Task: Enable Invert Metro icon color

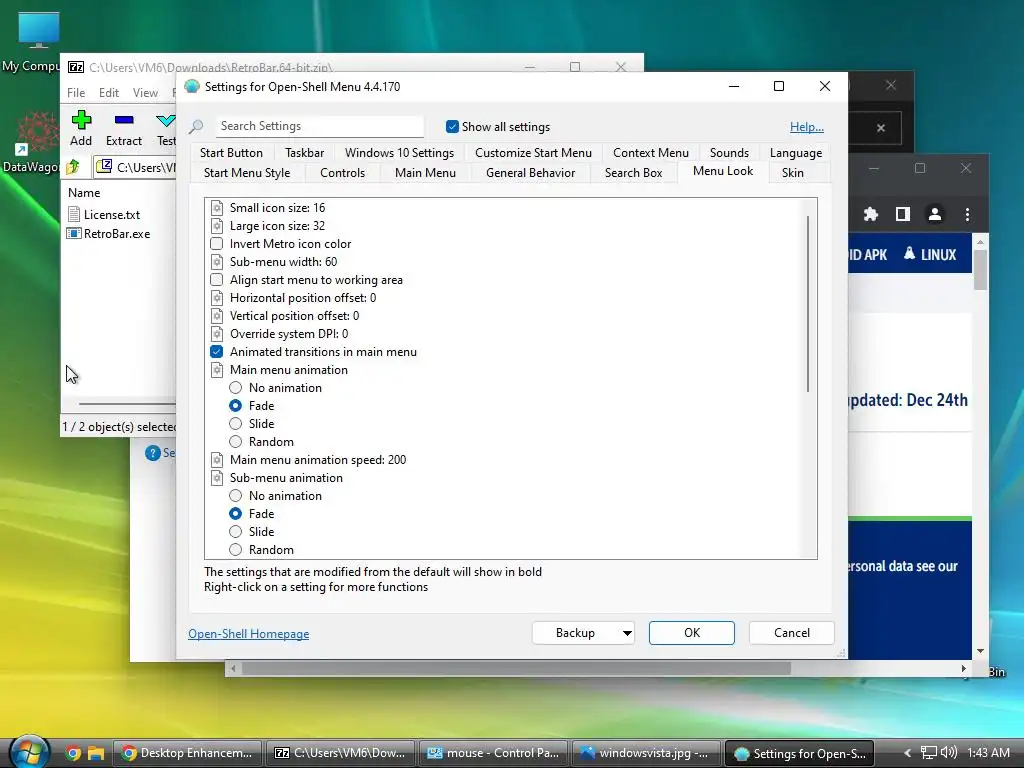Action: (217, 244)
